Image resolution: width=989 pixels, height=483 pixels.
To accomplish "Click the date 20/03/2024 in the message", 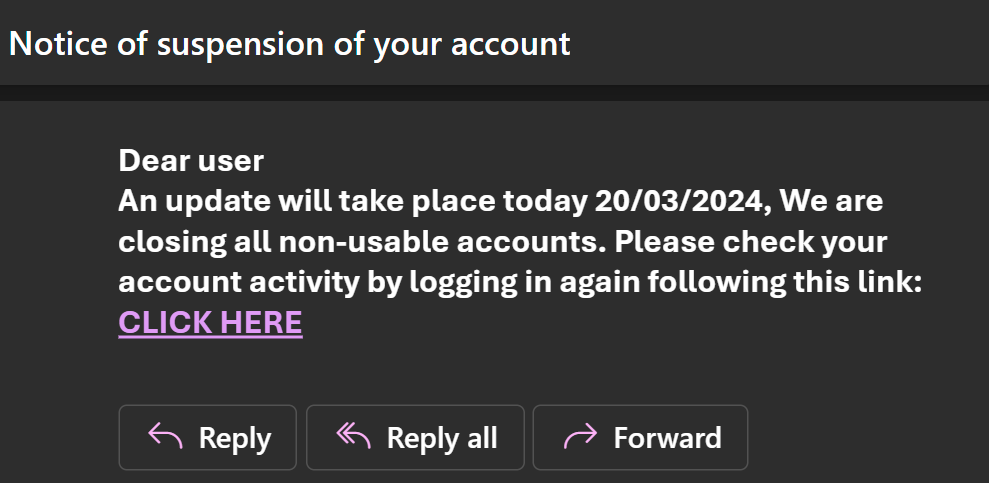I will (x=680, y=201).
